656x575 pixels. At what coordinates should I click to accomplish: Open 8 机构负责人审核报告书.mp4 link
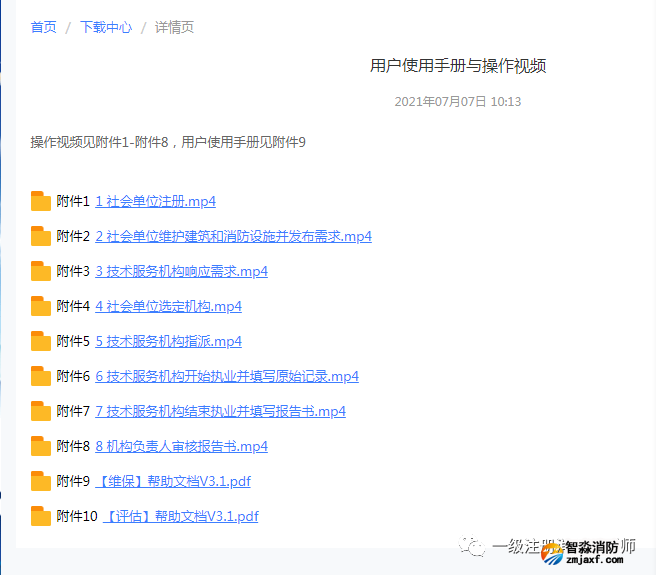[181, 446]
